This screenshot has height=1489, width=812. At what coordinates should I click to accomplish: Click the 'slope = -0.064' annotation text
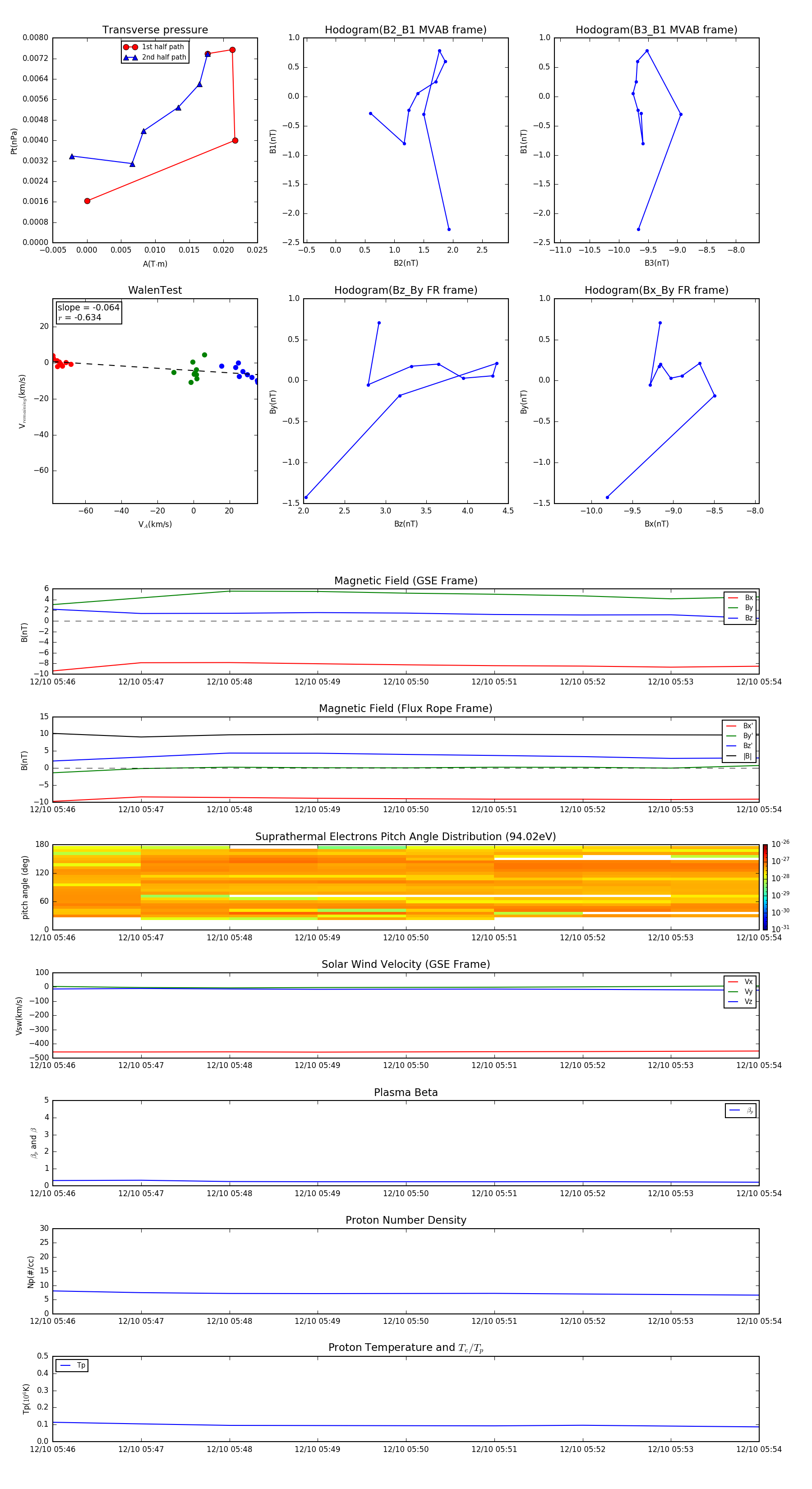pyautogui.click(x=88, y=308)
